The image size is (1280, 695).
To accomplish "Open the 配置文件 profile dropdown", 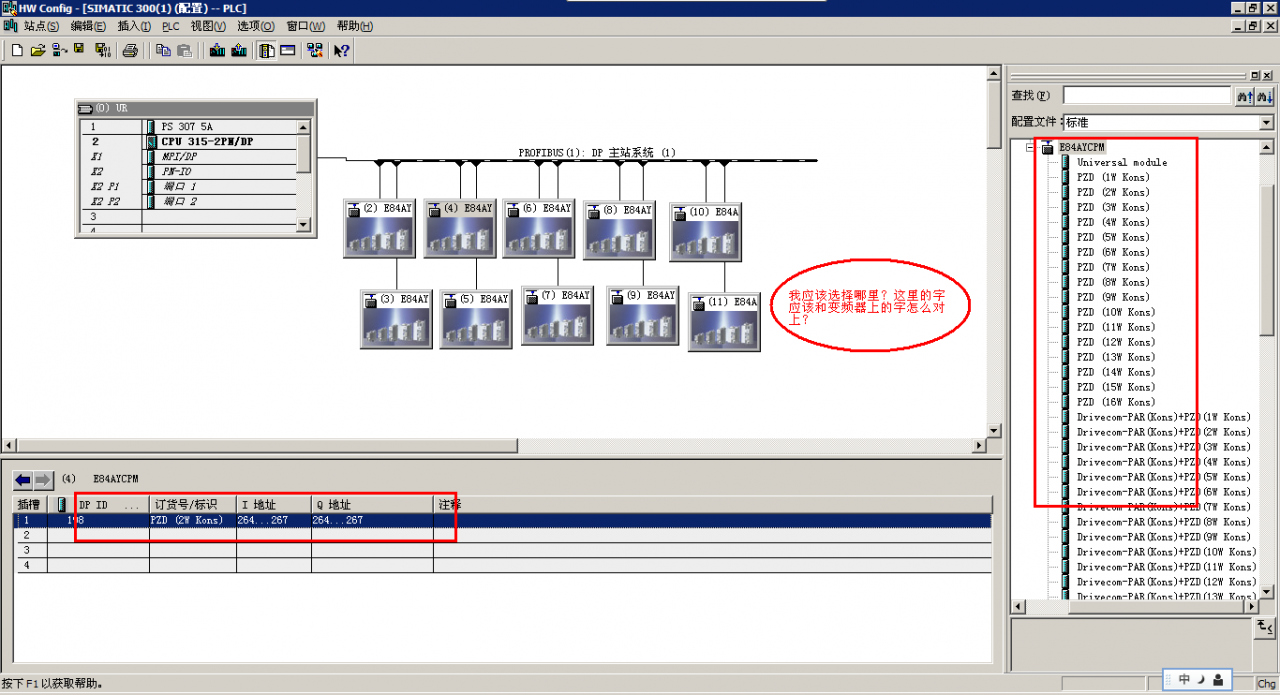I will point(1266,122).
